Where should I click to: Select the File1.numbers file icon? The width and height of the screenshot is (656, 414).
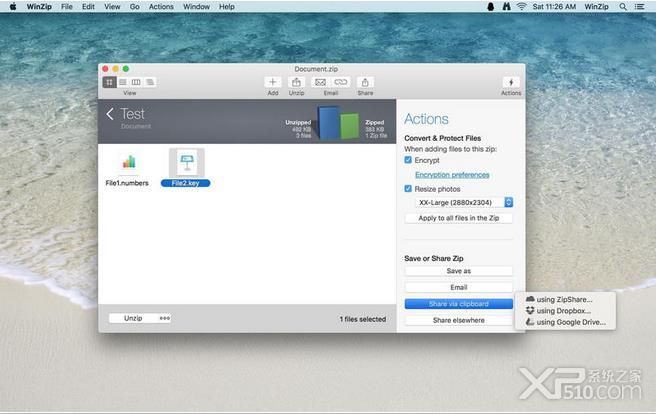click(x=128, y=162)
